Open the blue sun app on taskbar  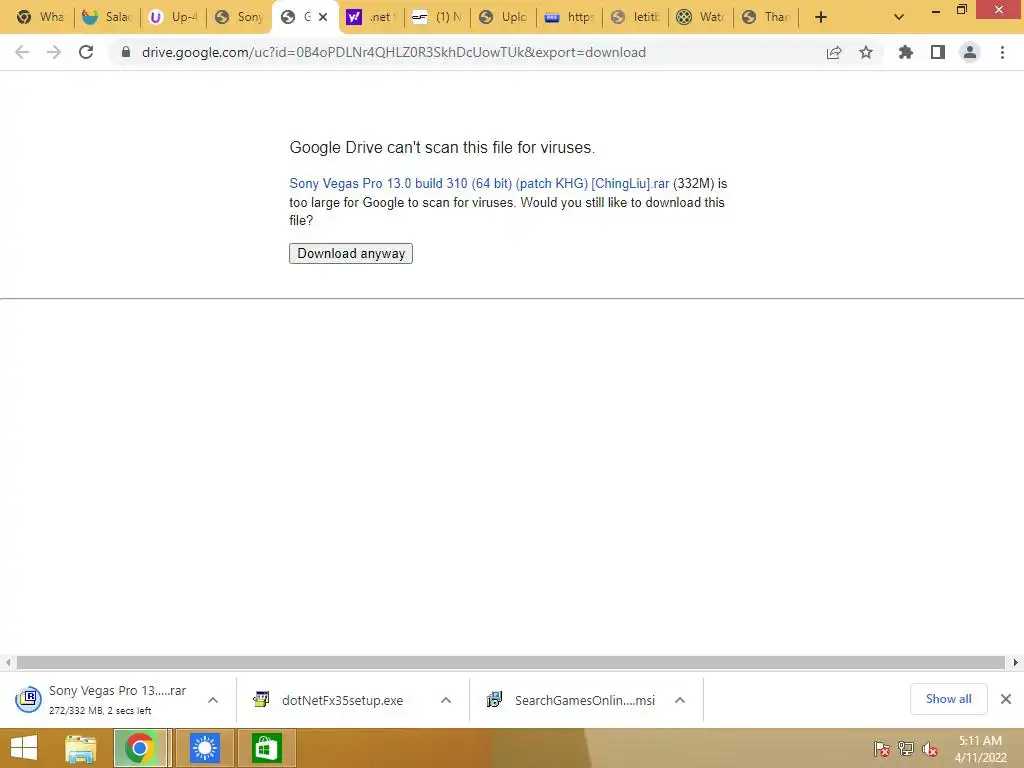coord(204,748)
